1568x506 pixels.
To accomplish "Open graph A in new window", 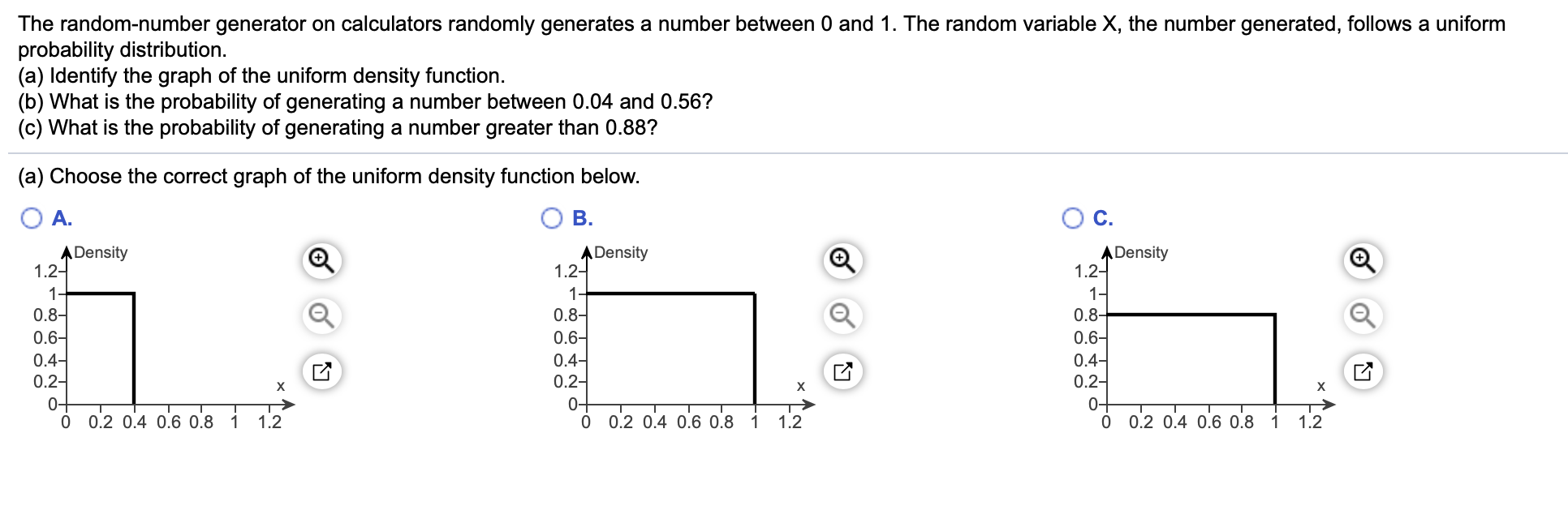I will tap(322, 371).
